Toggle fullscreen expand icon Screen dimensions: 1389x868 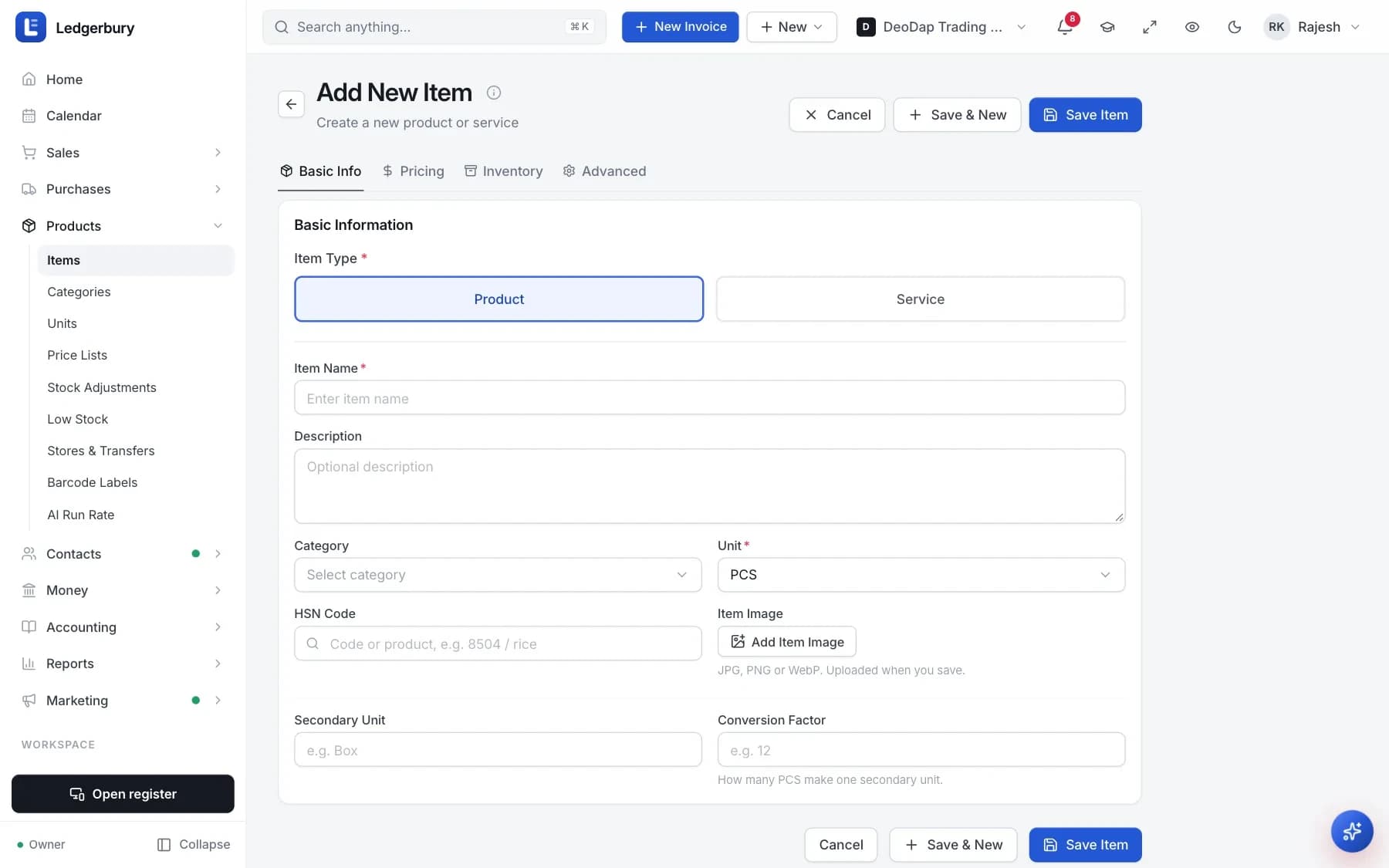coord(1150,27)
